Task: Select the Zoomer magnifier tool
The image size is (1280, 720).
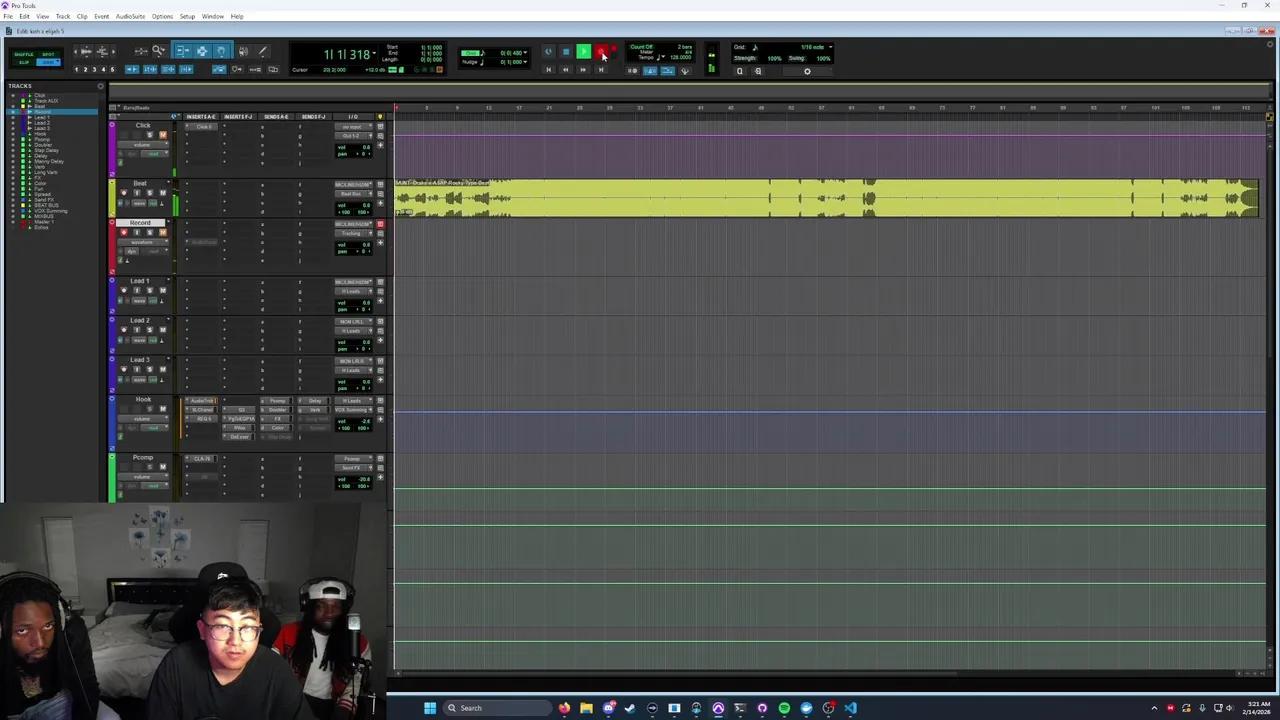Action: coord(158,51)
